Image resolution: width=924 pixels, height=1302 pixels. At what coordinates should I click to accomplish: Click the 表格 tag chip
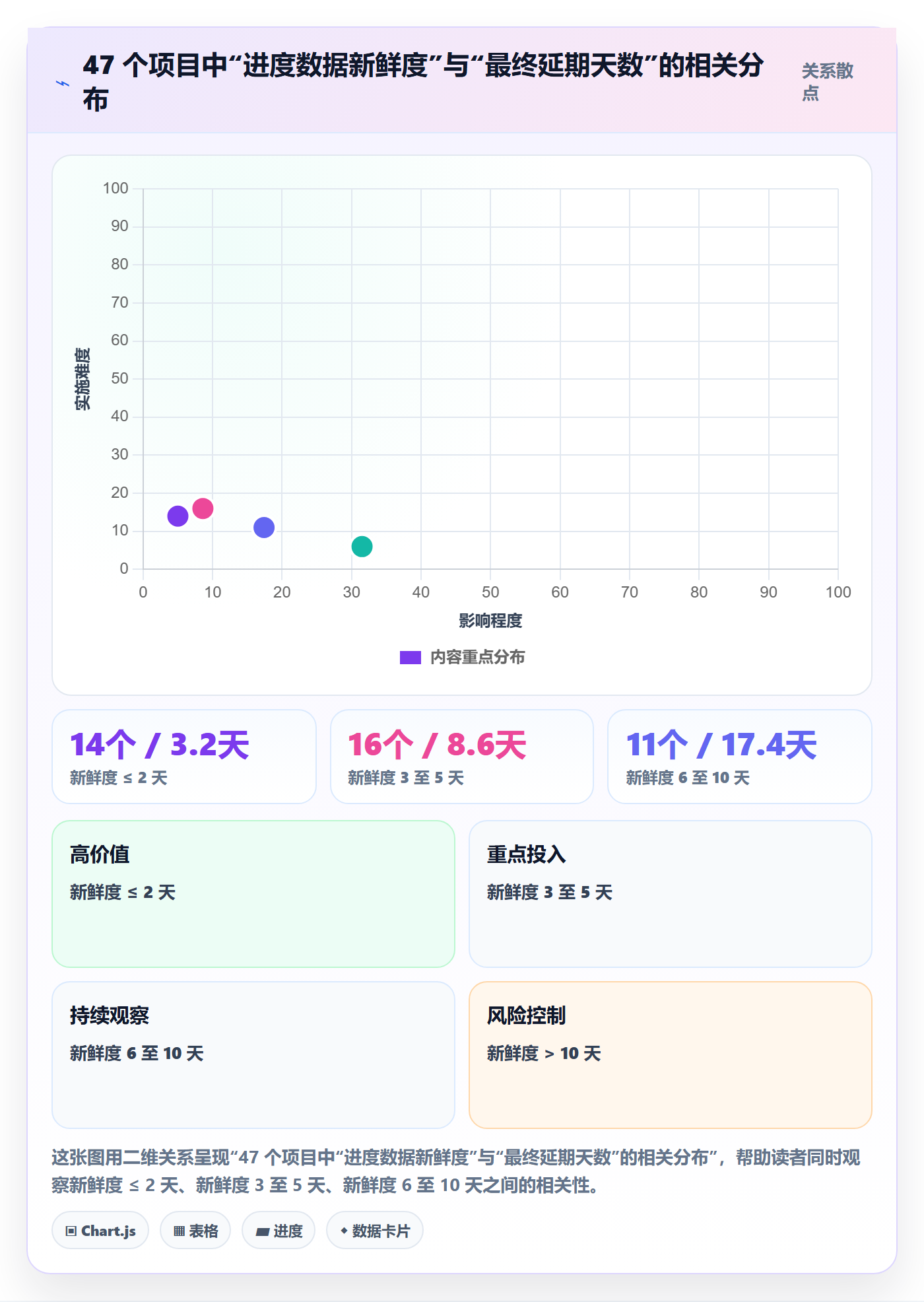point(195,1231)
